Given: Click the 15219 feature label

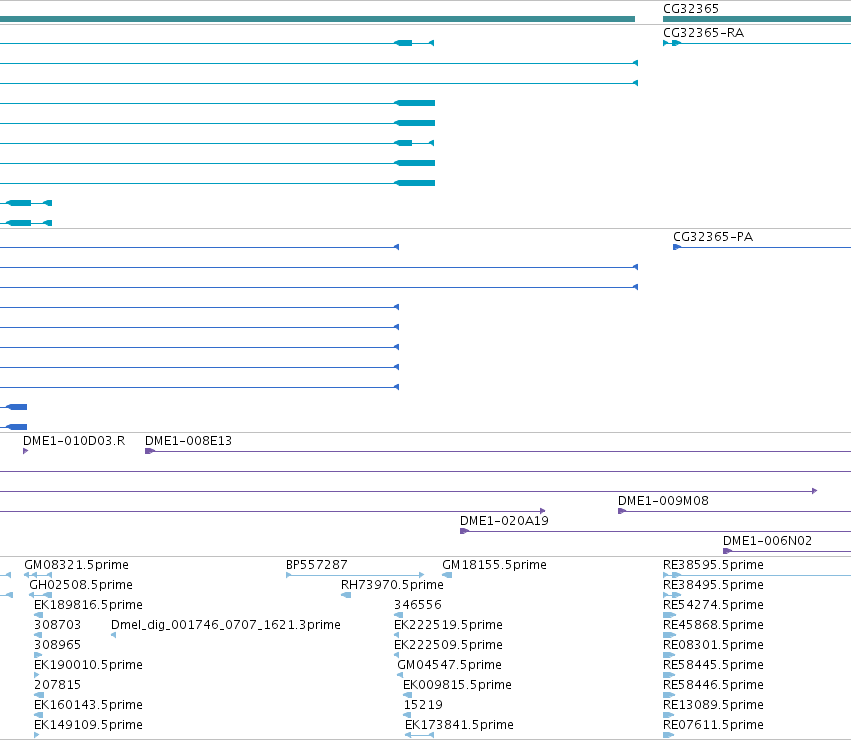Looking at the screenshot, I should click(x=423, y=705).
